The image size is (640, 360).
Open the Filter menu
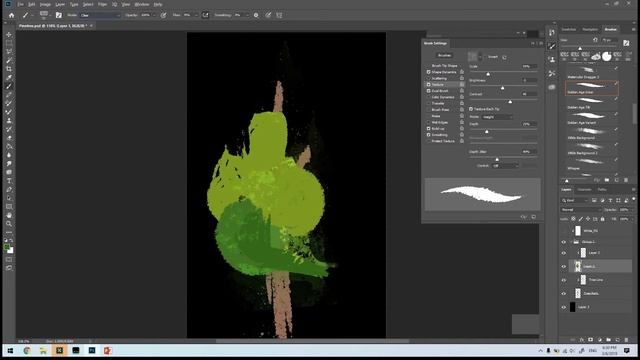pyautogui.click(x=102, y=4)
